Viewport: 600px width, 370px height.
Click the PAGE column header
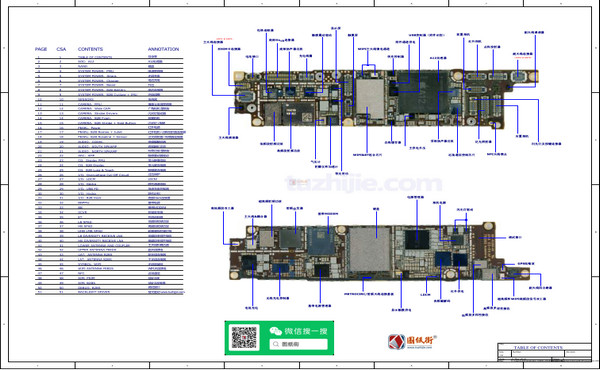tap(41, 49)
